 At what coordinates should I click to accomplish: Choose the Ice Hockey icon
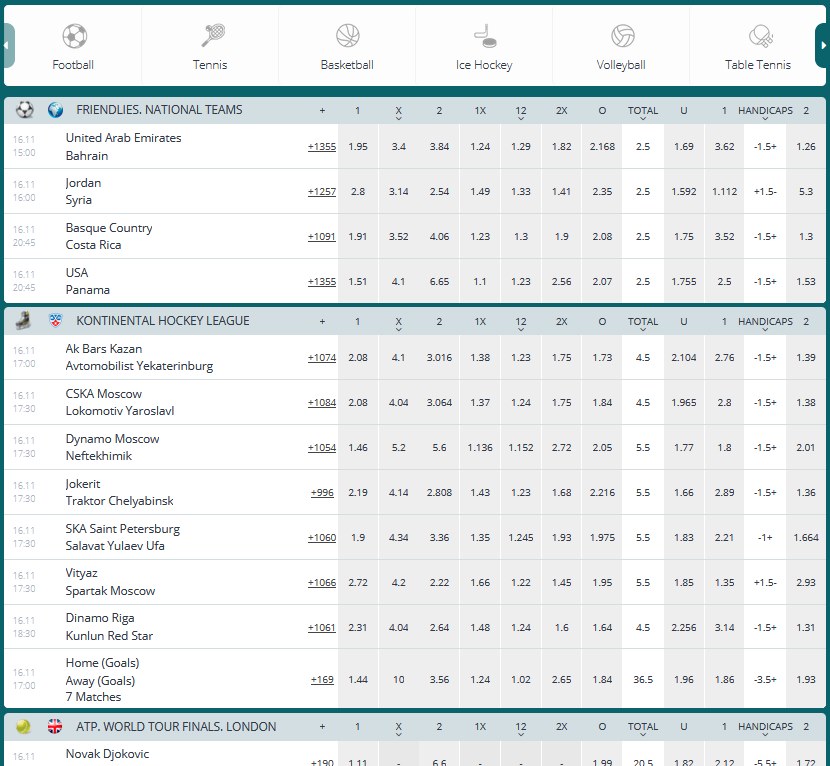[x=485, y=35]
